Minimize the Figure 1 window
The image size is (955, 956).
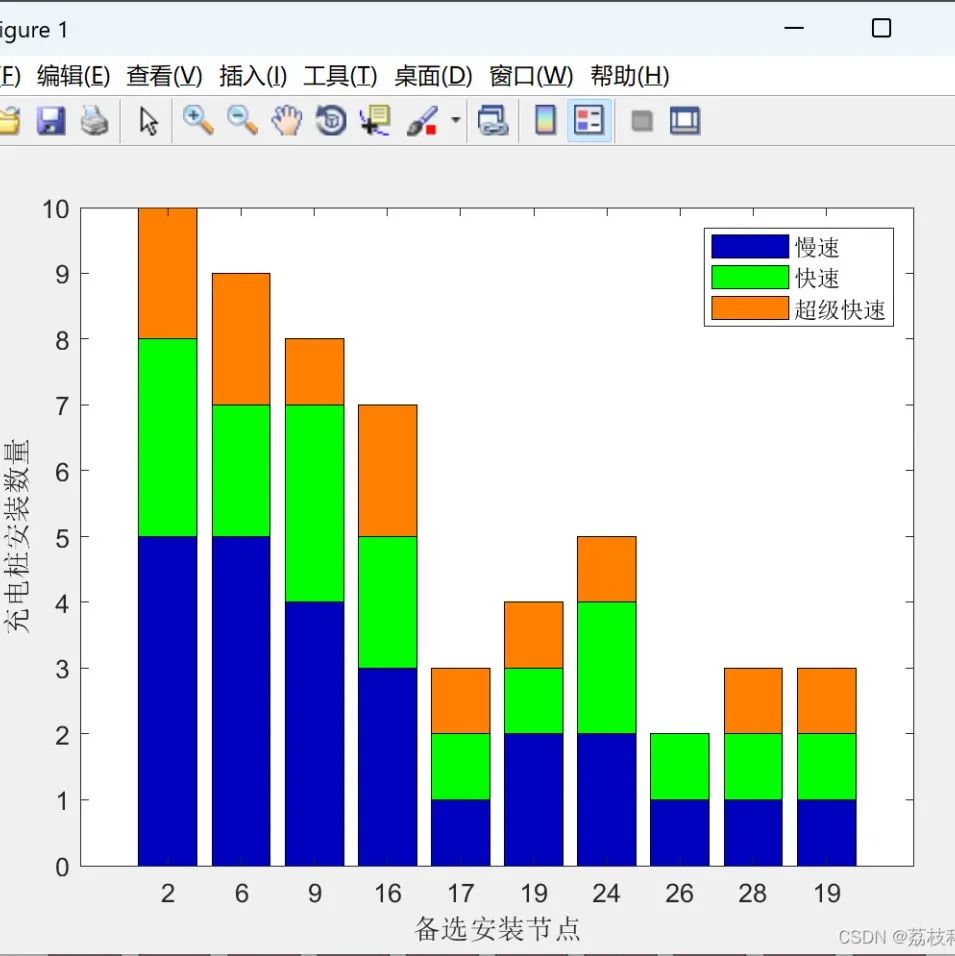pyautogui.click(x=794, y=28)
